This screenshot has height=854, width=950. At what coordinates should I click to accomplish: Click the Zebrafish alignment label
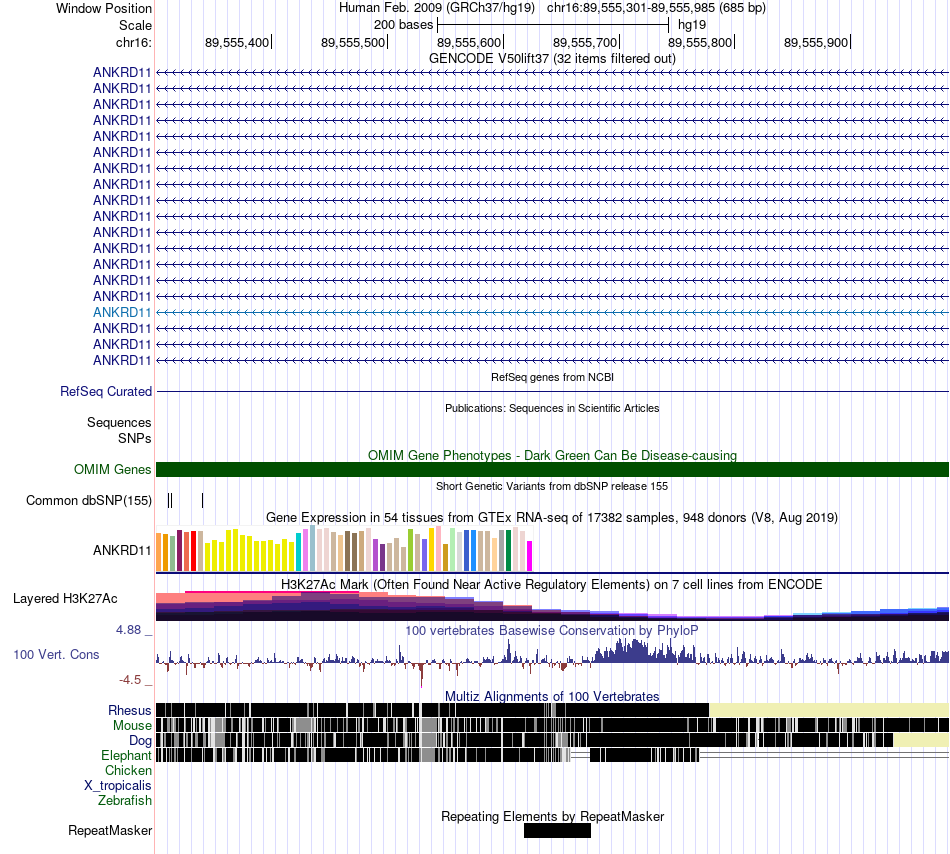point(125,801)
